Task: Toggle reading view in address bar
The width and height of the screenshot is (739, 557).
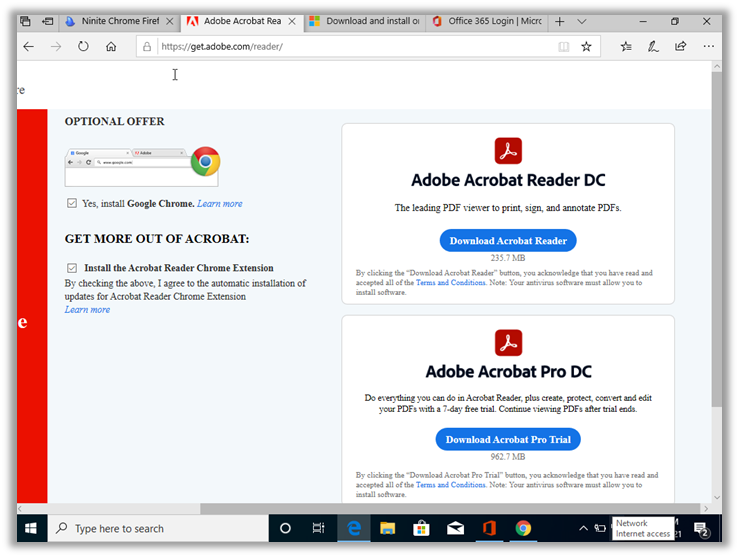Action: click(x=564, y=47)
